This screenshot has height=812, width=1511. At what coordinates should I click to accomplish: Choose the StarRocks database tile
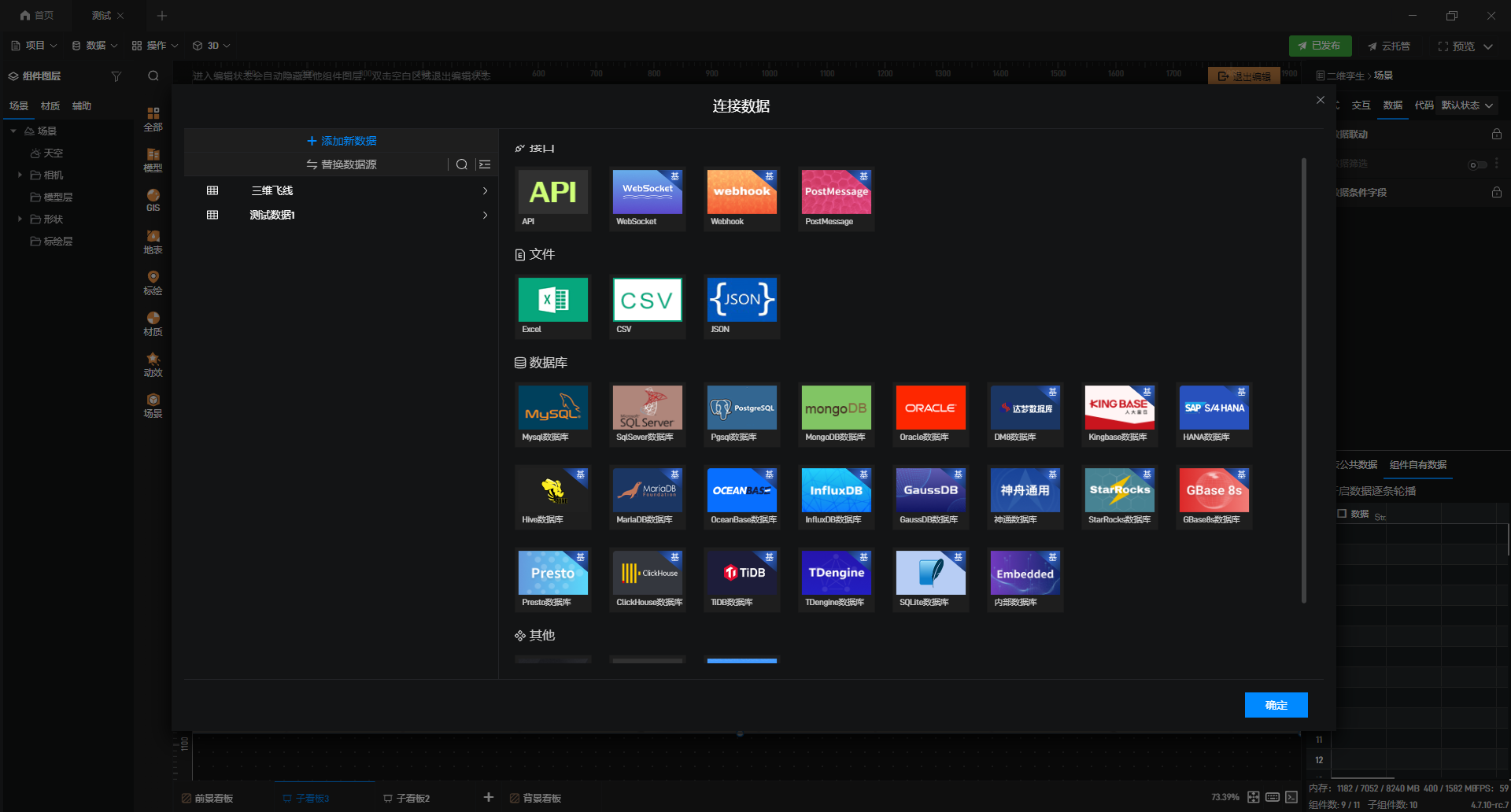click(x=1120, y=497)
